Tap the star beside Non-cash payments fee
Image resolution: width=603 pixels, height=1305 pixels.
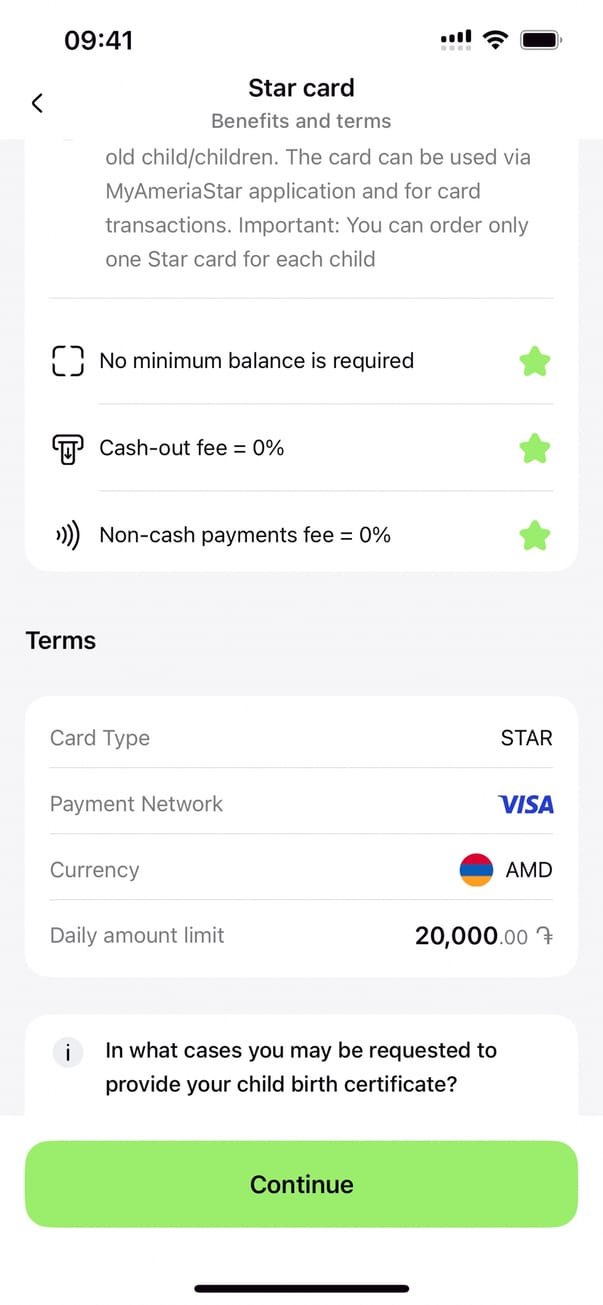click(535, 536)
